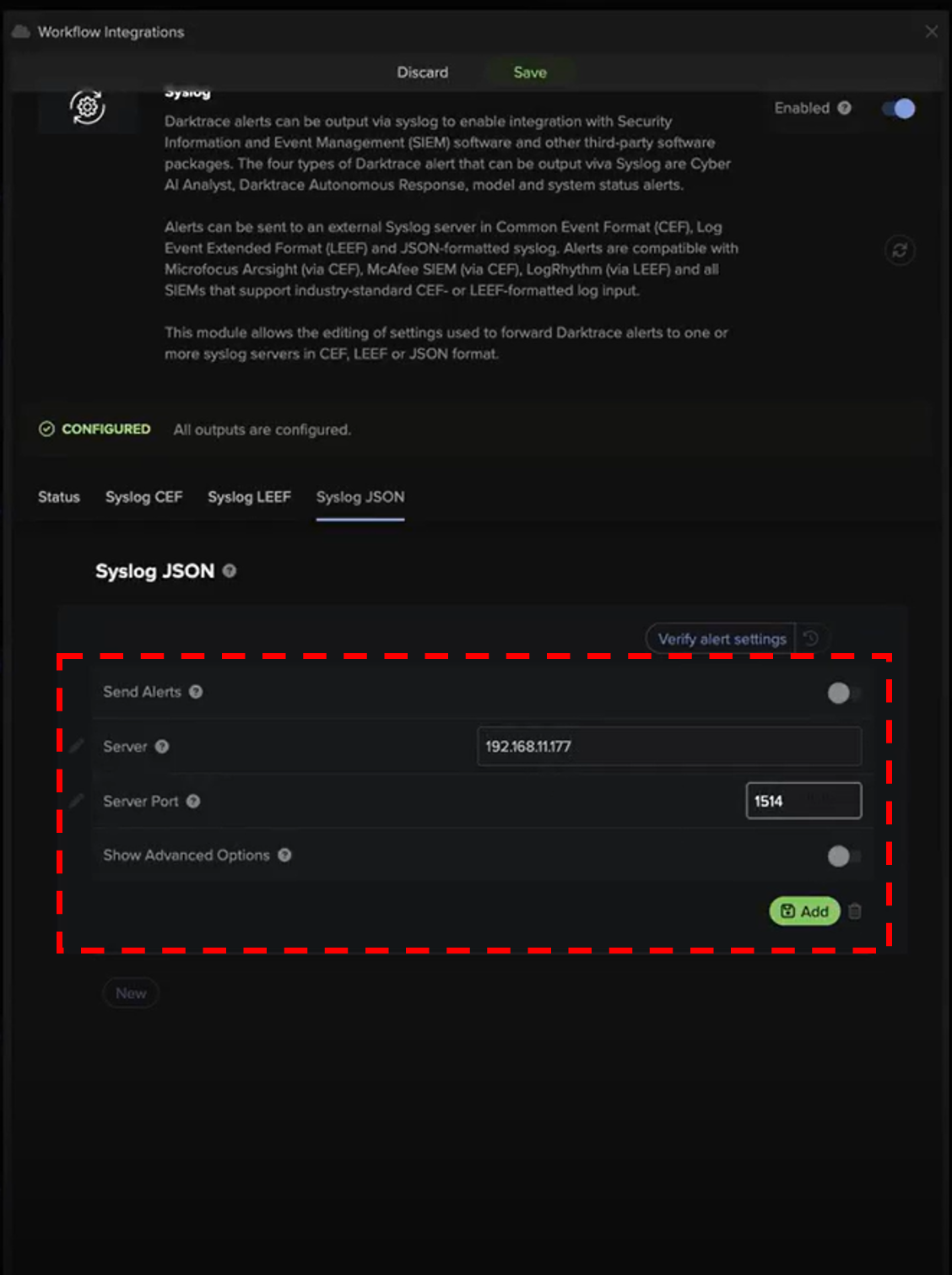Toggle Show Advanced Options switch
952x1275 pixels.
(x=844, y=856)
